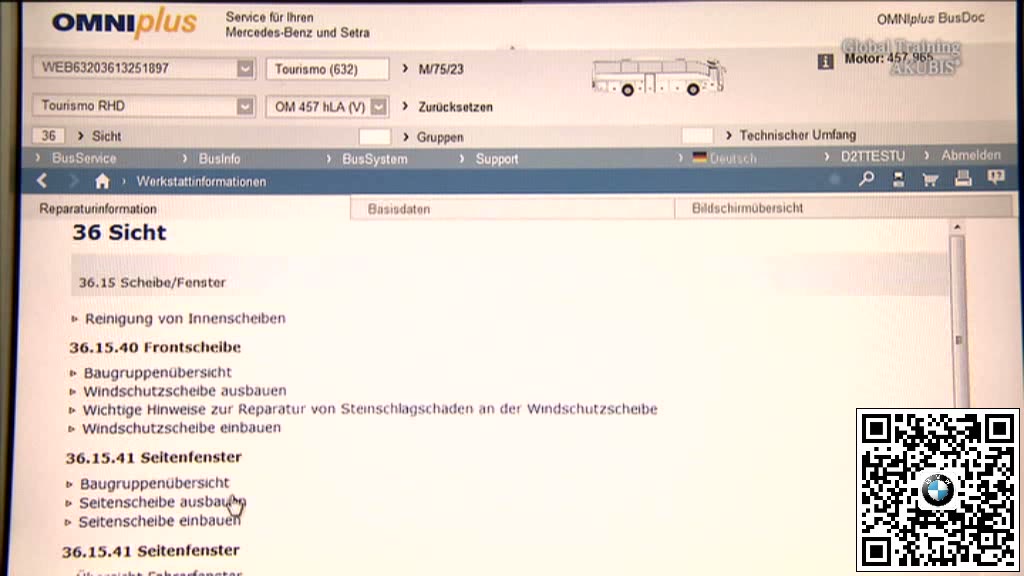Open the feedback speech bubble icon

coord(996,177)
